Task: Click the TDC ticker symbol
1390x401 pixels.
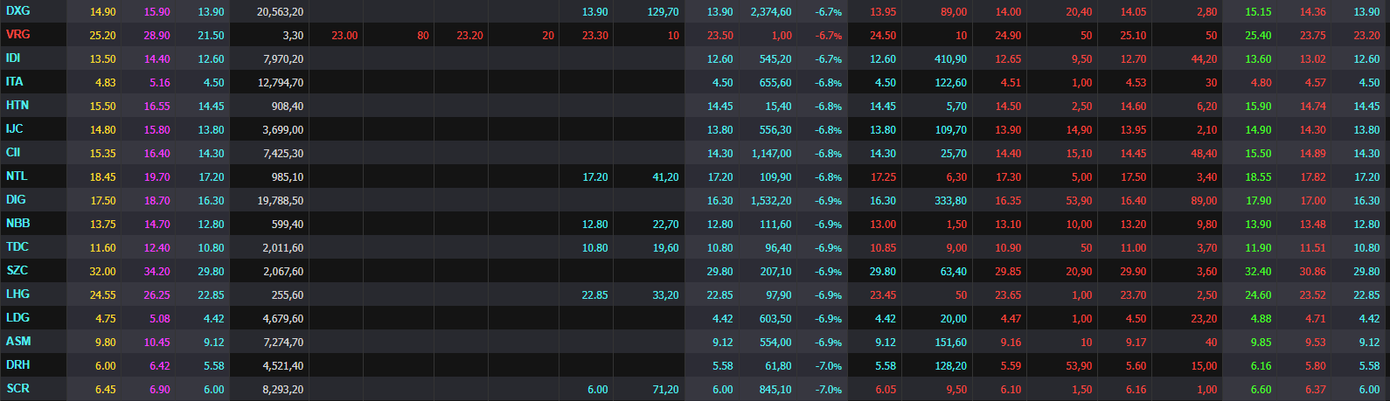Action: pyautogui.click(x=17, y=247)
